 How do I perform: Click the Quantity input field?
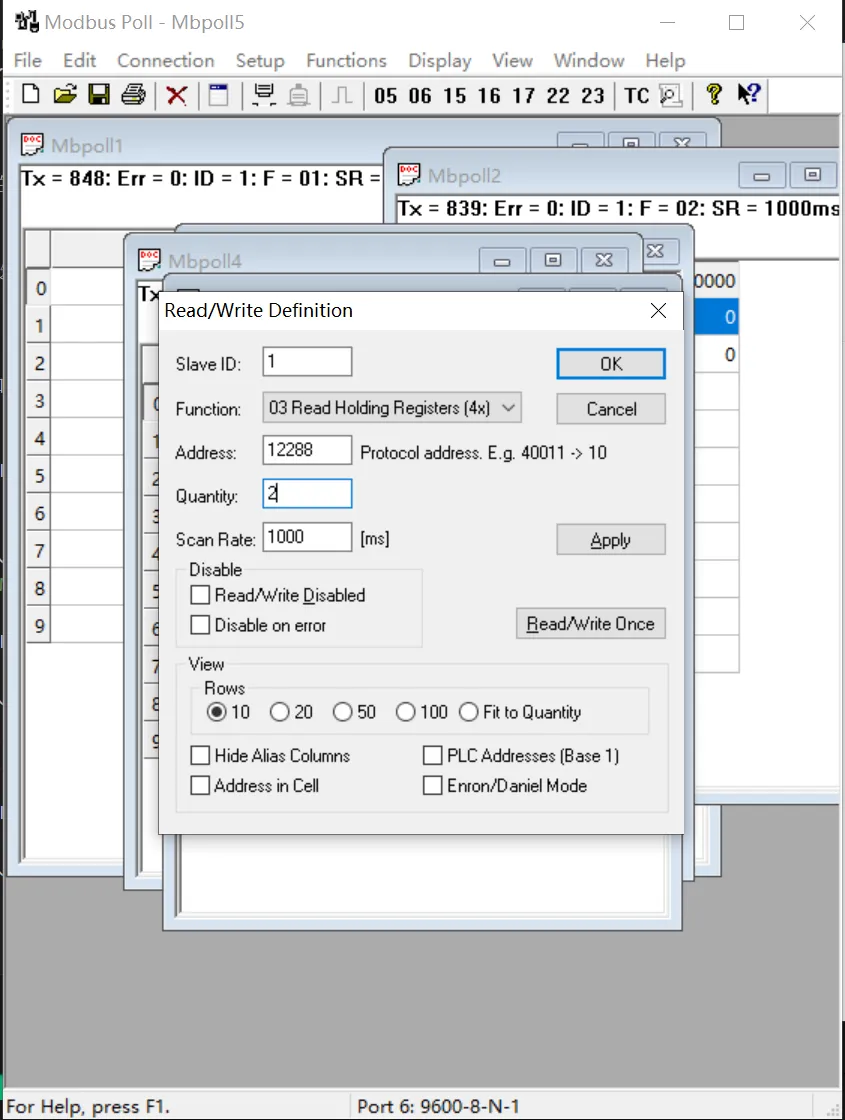pyautogui.click(x=307, y=494)
